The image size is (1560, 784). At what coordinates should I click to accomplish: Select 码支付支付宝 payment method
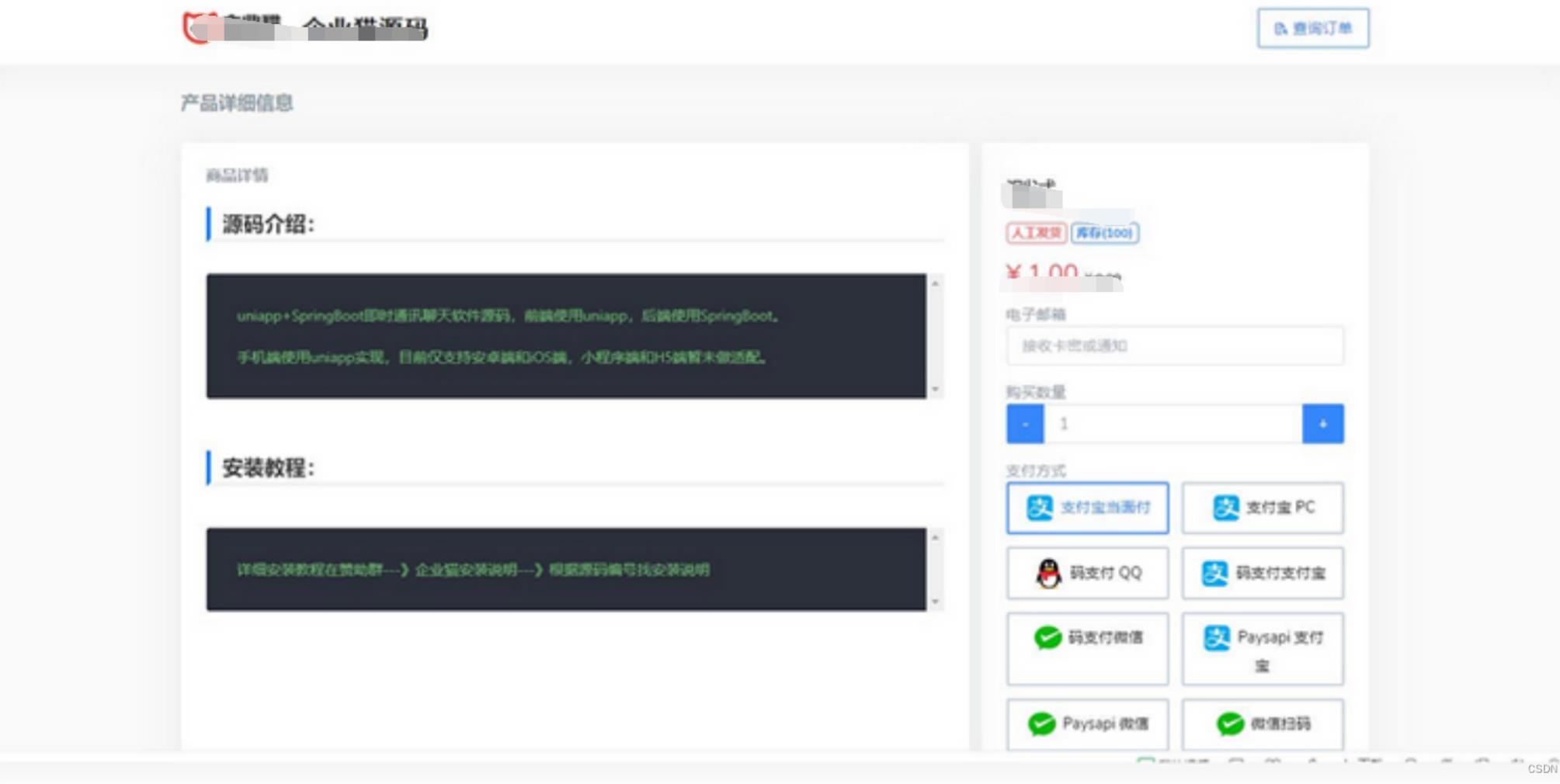1263,573
